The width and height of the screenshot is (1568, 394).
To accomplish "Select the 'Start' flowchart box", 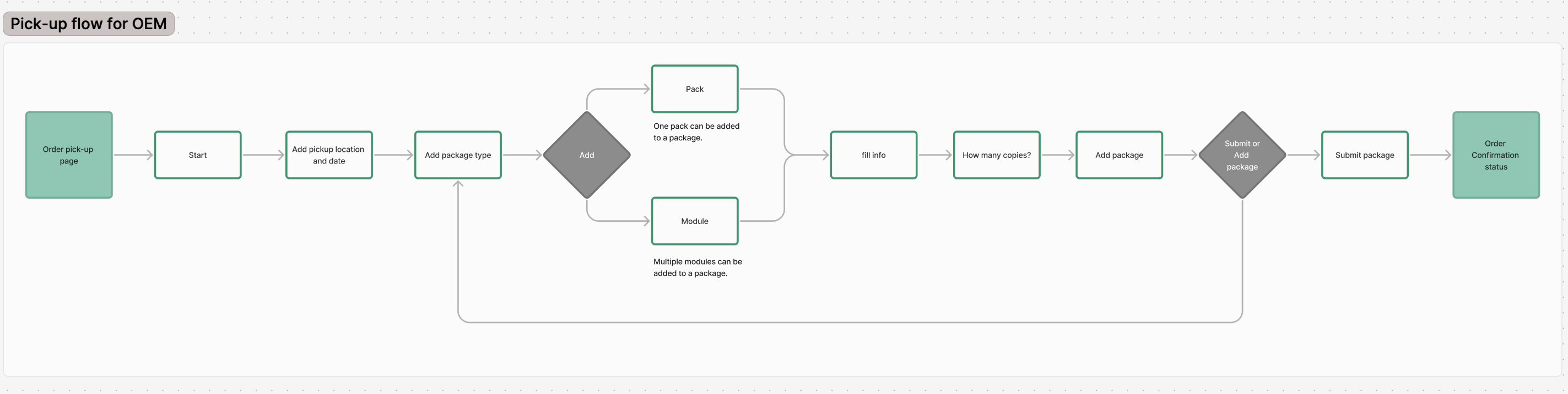I will point(198,155).
